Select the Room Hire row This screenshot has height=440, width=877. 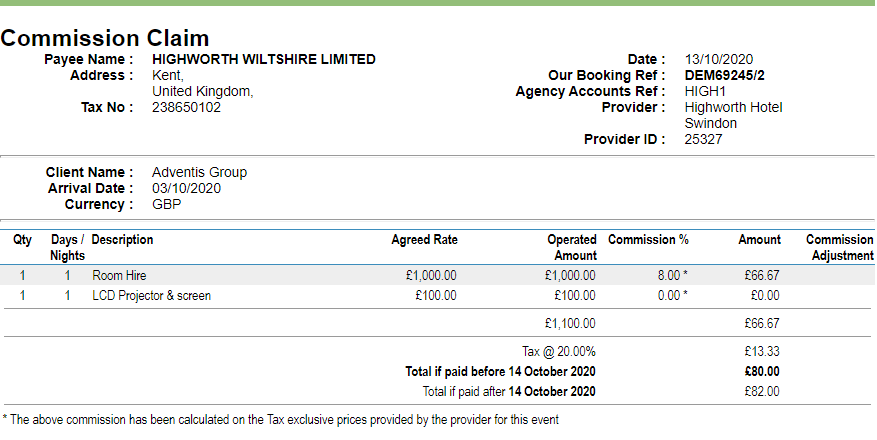pyautogui.click(x=438, y=275)
